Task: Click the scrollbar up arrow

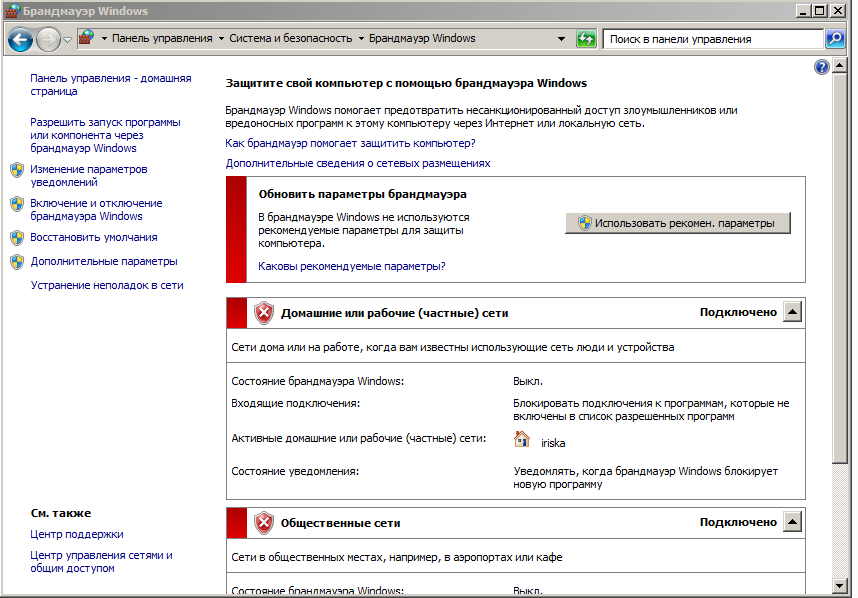Action: pos(840,66)
